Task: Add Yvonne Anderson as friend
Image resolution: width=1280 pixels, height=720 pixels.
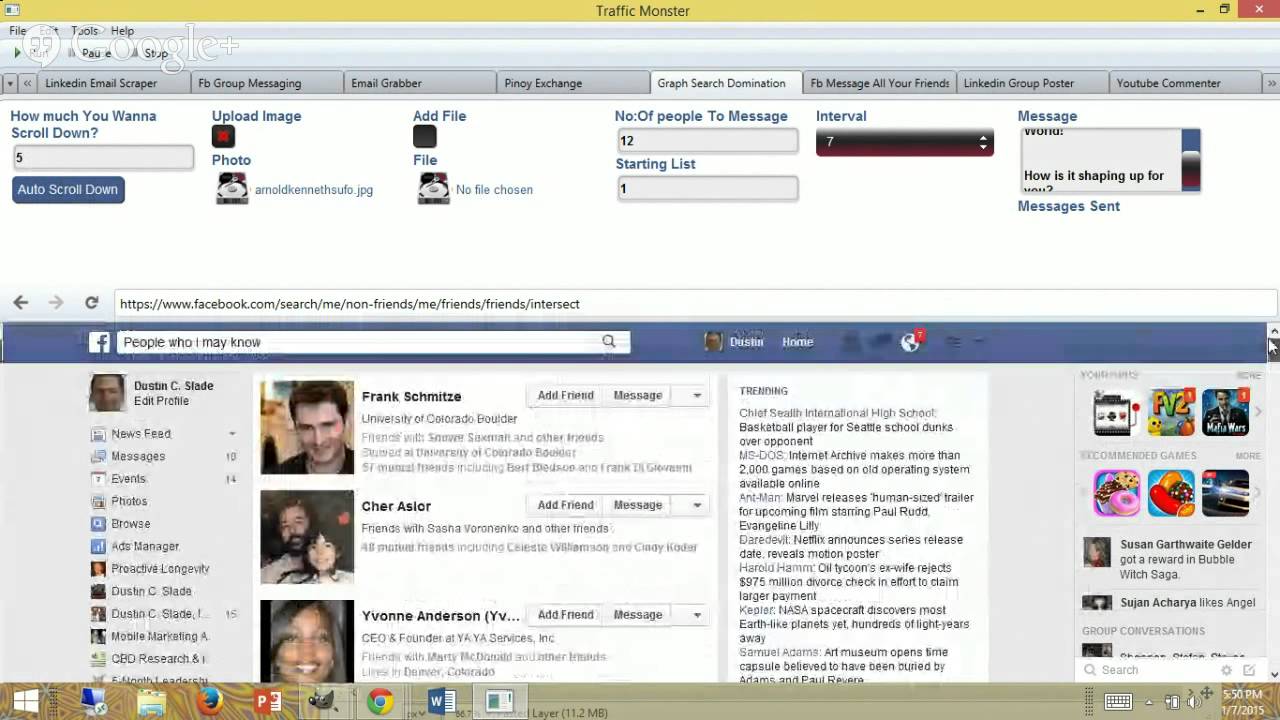Action: 566,615
